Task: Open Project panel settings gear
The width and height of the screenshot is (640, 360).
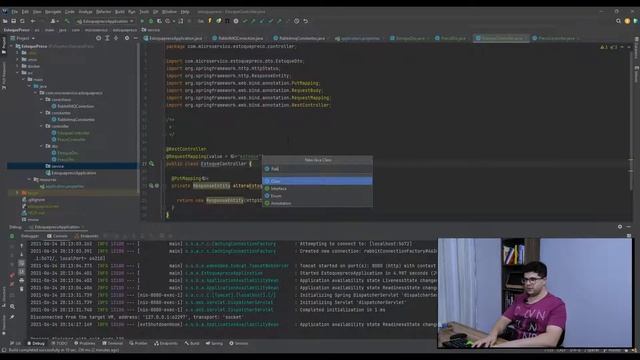Action: pyautogui.click(x=127, y=38)
